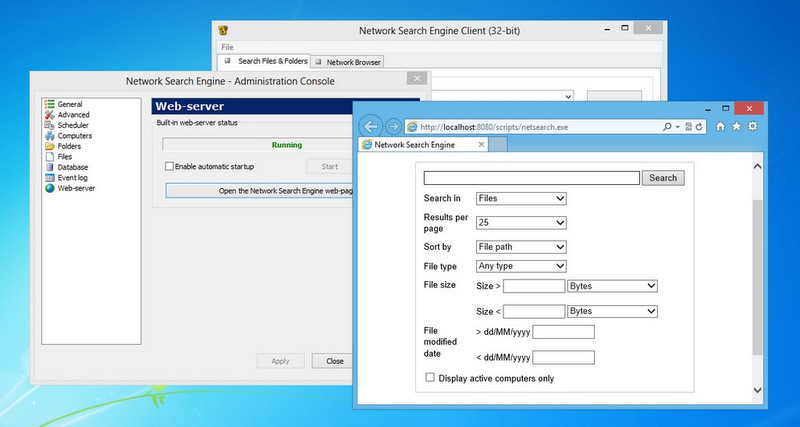800x427 pixels.
Task: Click the Search button on web page
Action: click(663, 178)
